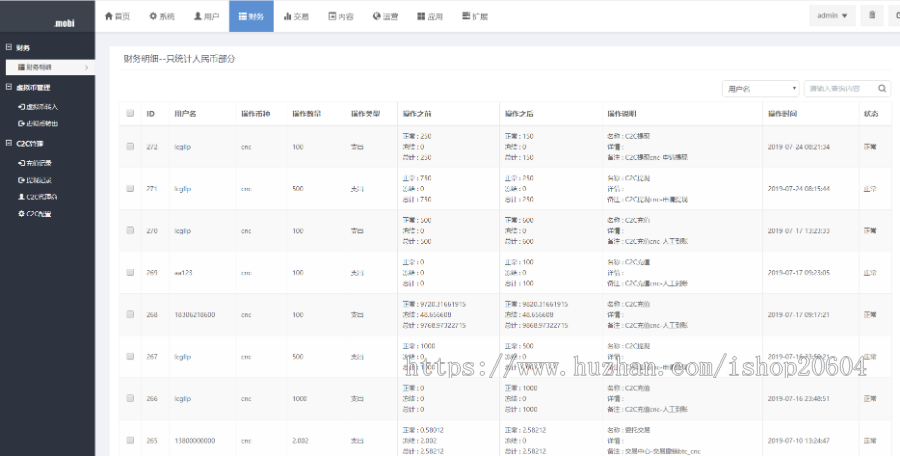Open the C2C配置 gear sidebar entry

(x=35, y=214)
